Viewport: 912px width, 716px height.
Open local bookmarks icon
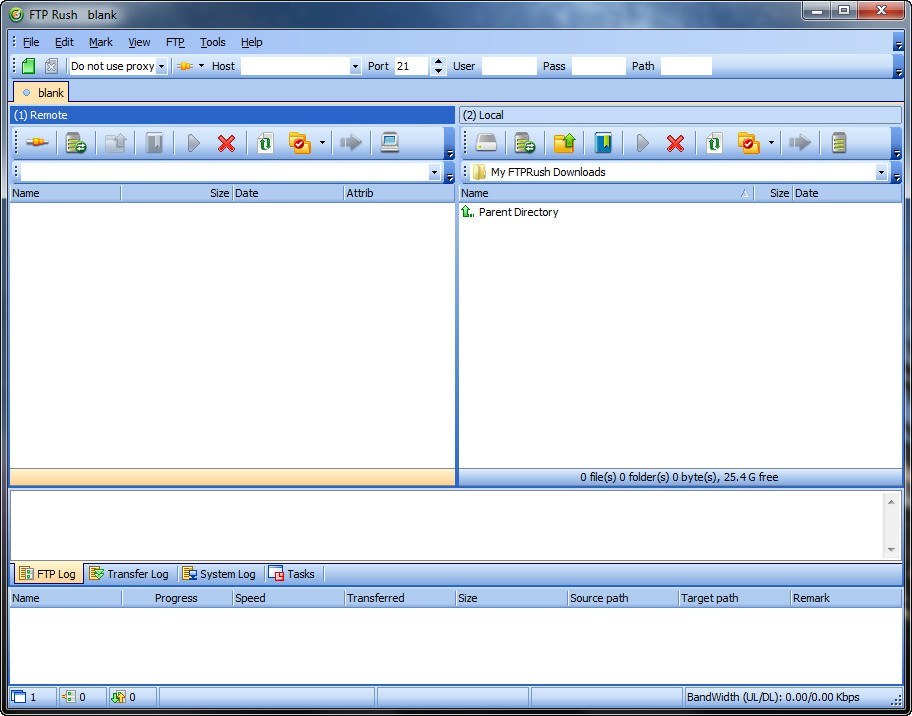(x=604, y=143)
